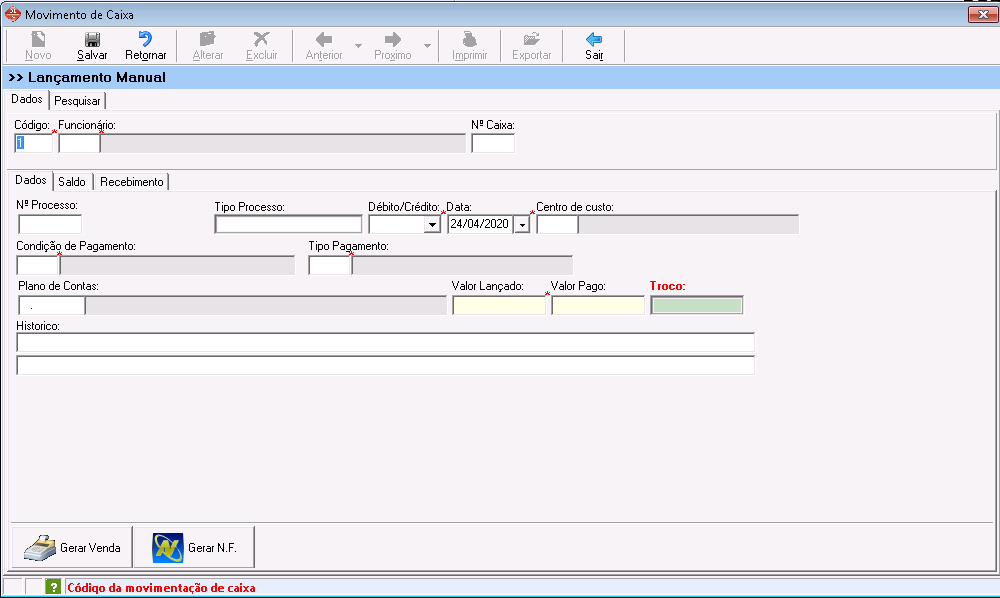Viewport: 1000px width, 598px height.
Task: Click the Valor Lançado field
Action: click(499, 305)
